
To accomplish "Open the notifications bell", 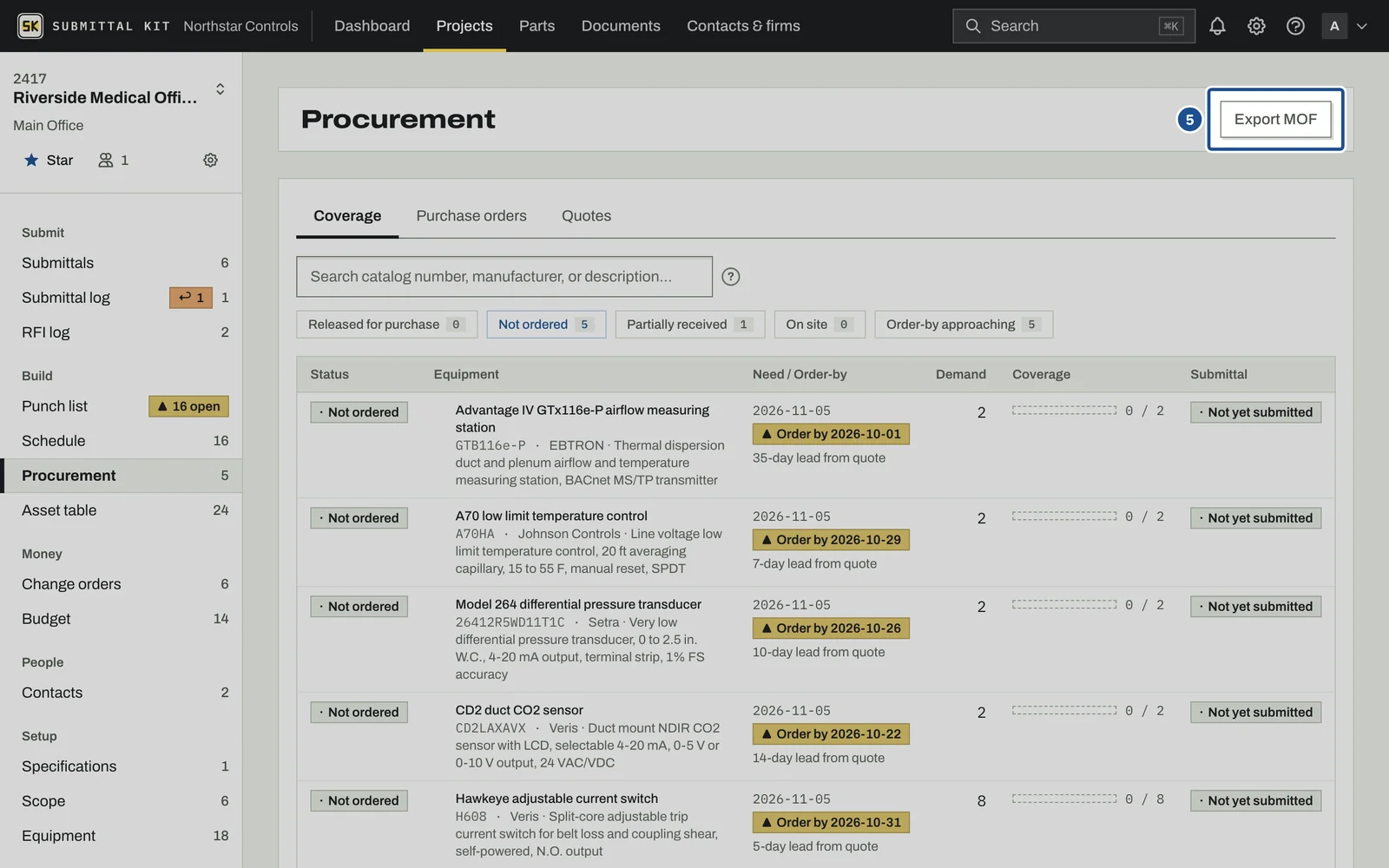I will [1217, 26].
